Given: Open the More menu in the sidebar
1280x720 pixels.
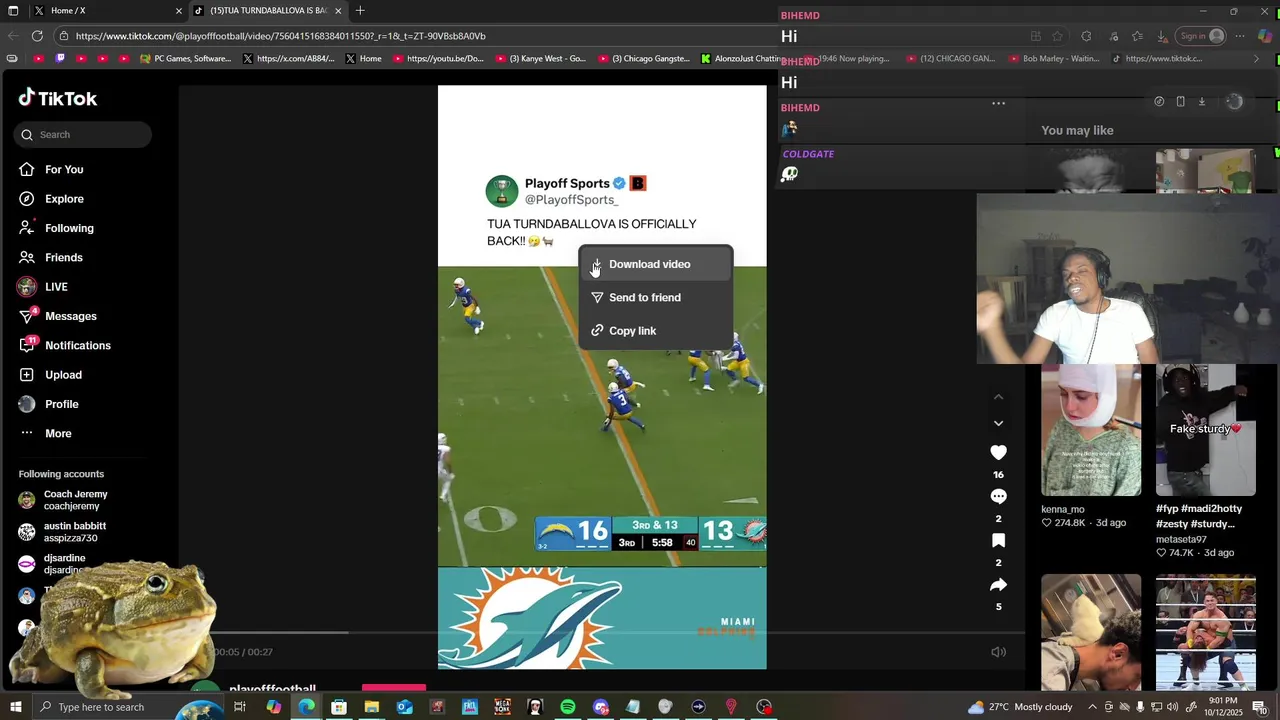Looking at the screenshot, I should 58,434.
